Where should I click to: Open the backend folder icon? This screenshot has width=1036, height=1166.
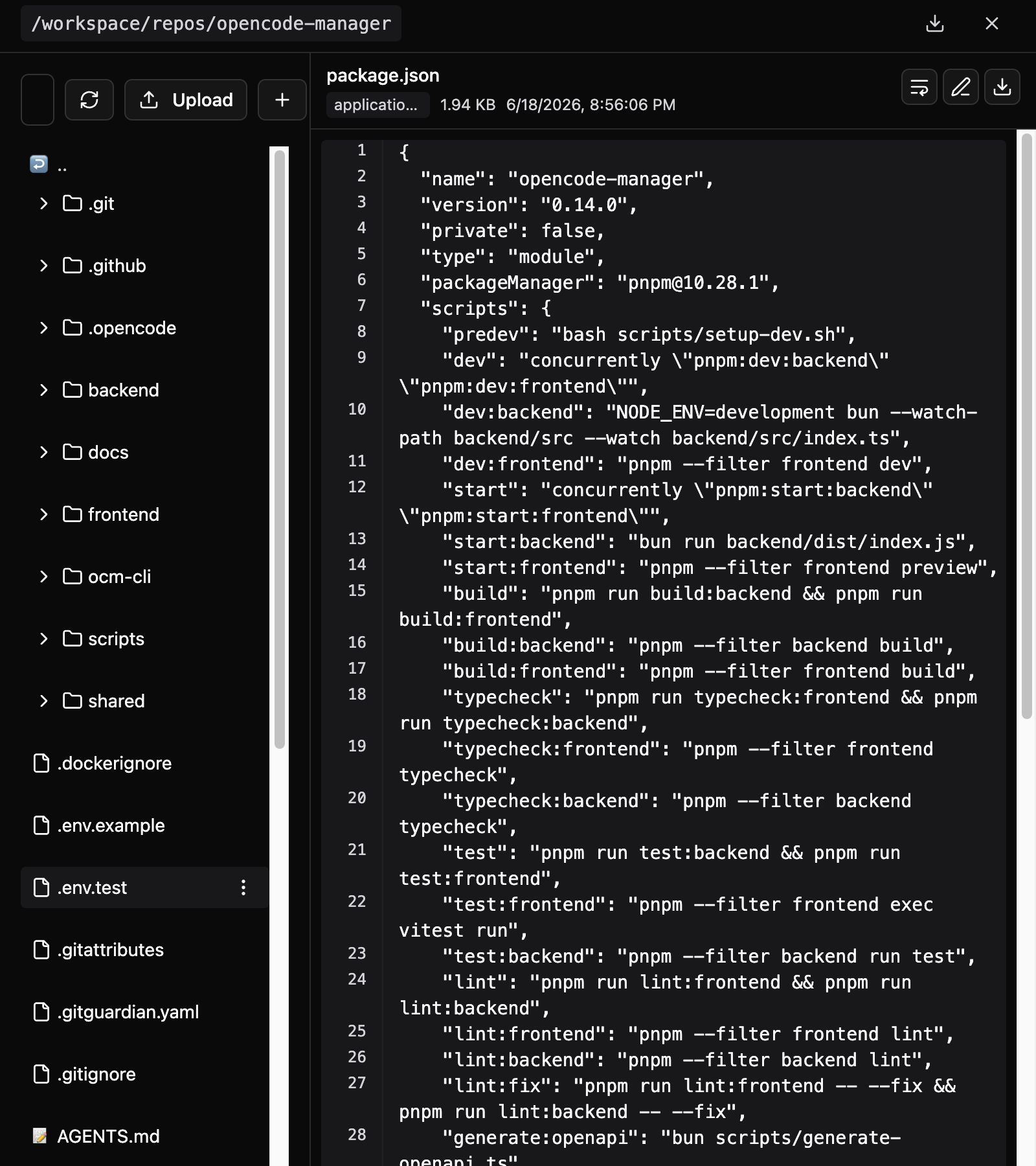73,390
